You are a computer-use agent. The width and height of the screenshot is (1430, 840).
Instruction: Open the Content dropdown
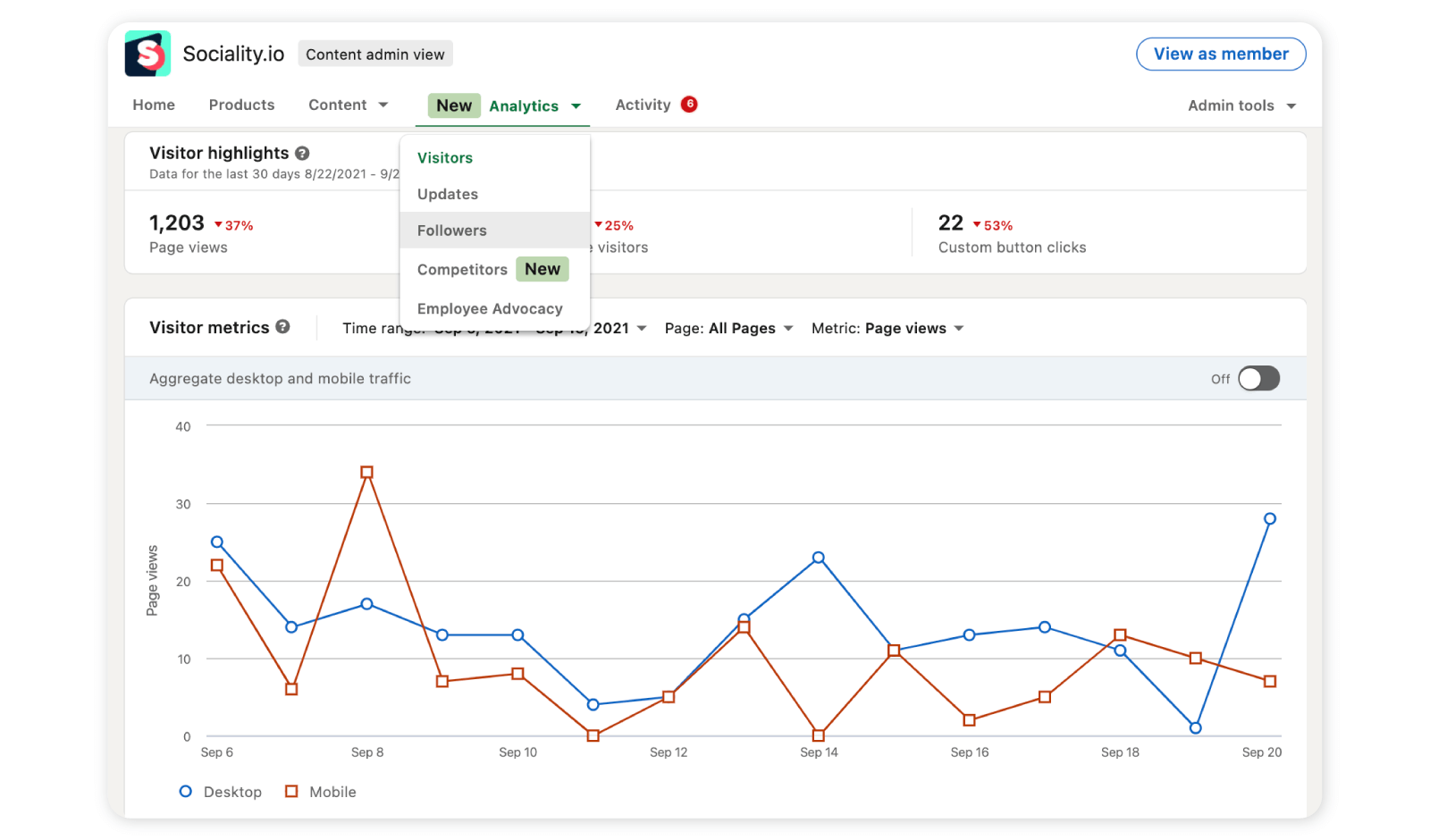[x=348, y=105]
